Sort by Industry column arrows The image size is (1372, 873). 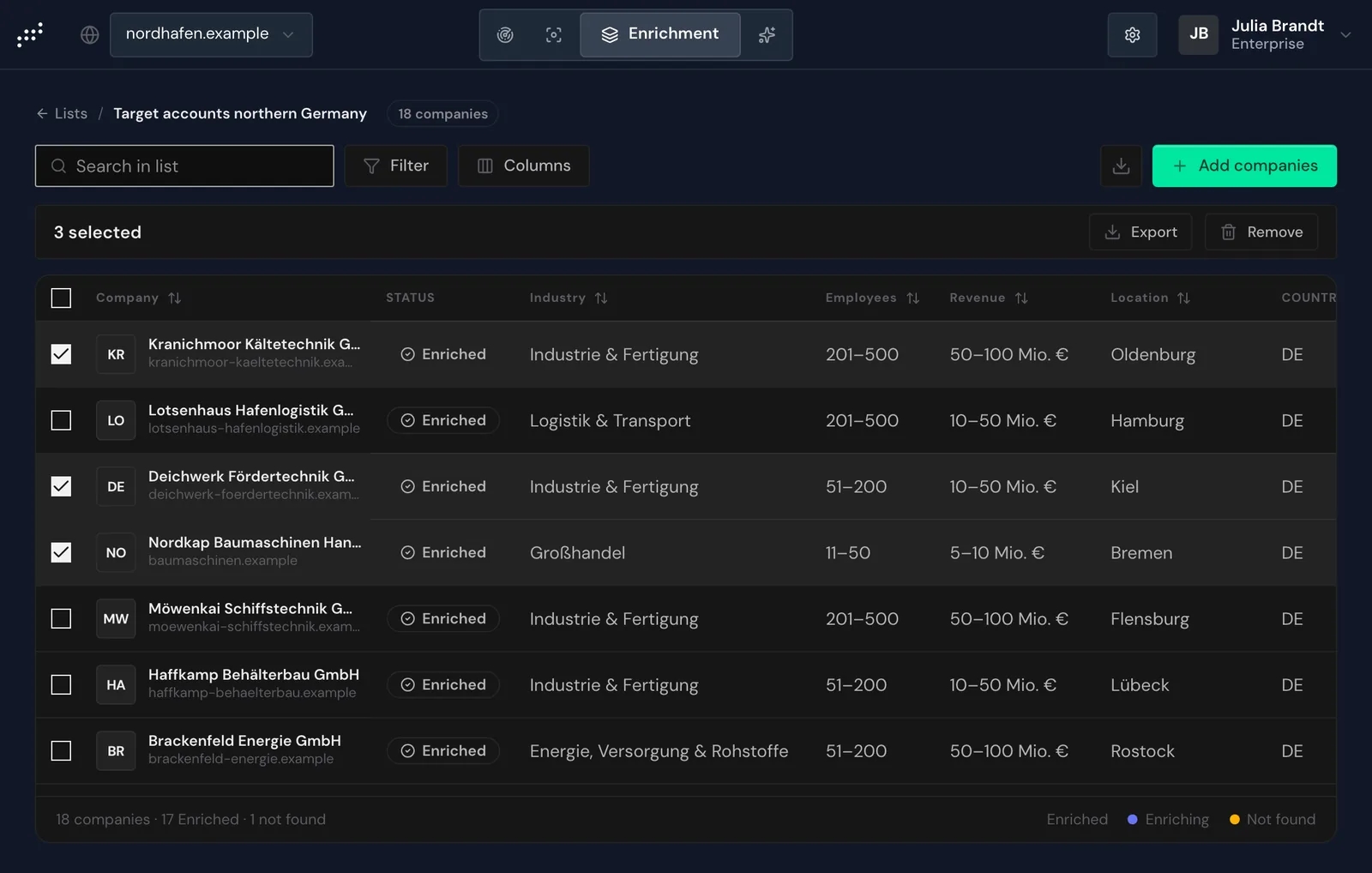[601, 298]
